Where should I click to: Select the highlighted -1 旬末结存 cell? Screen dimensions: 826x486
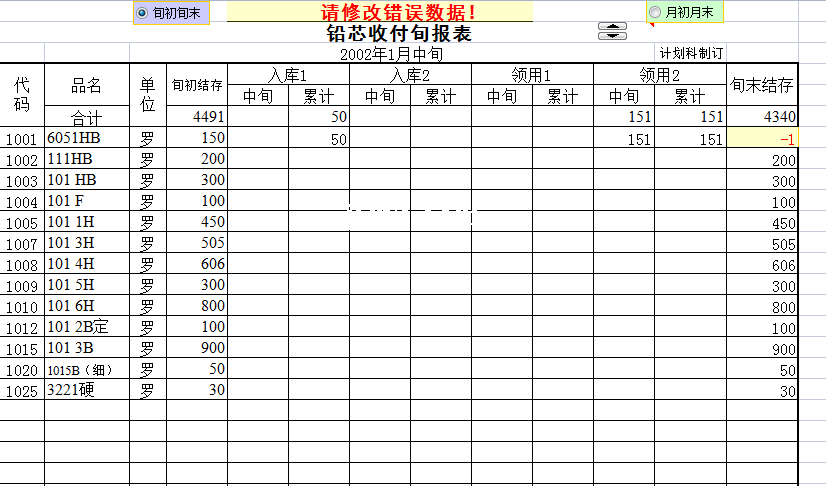[762, 139]
